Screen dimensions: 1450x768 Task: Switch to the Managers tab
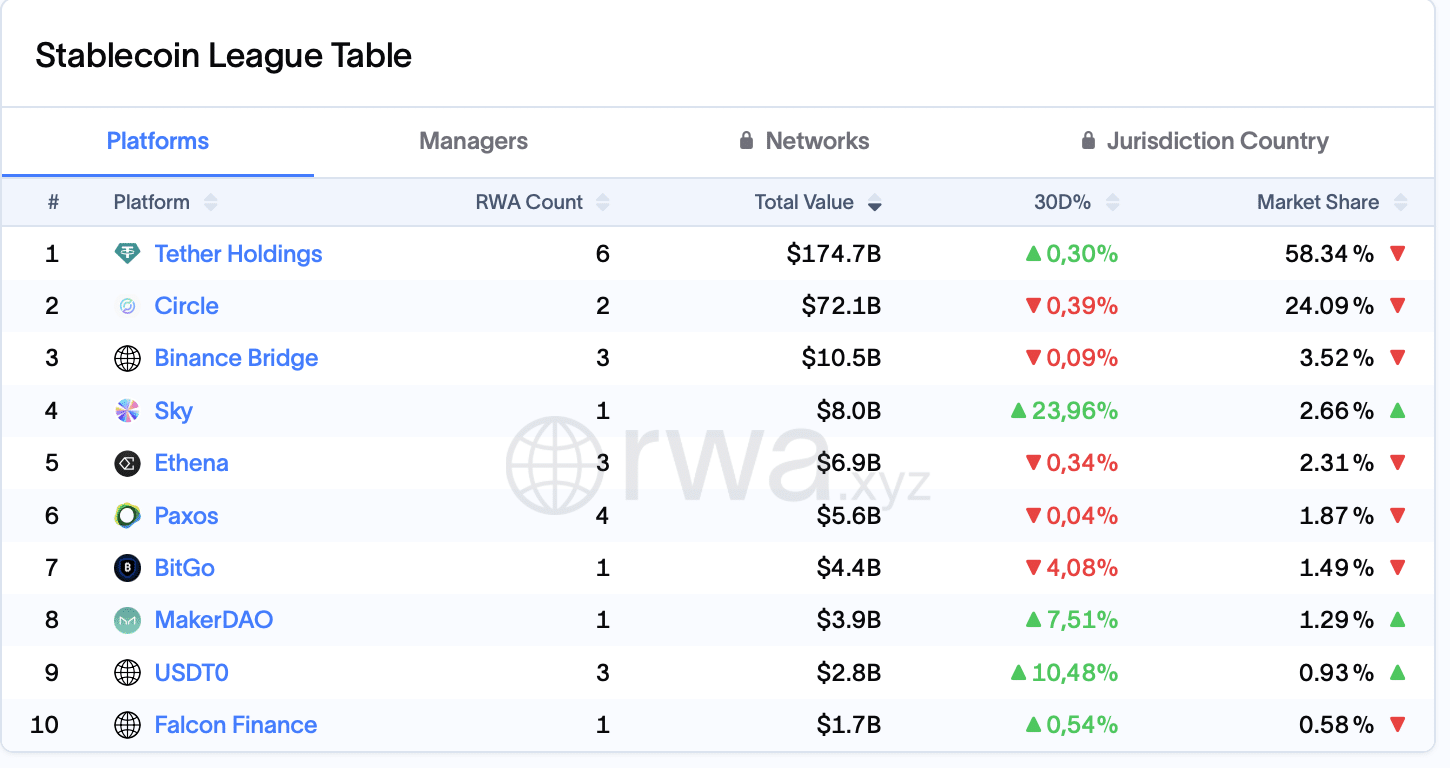(473, 142)
